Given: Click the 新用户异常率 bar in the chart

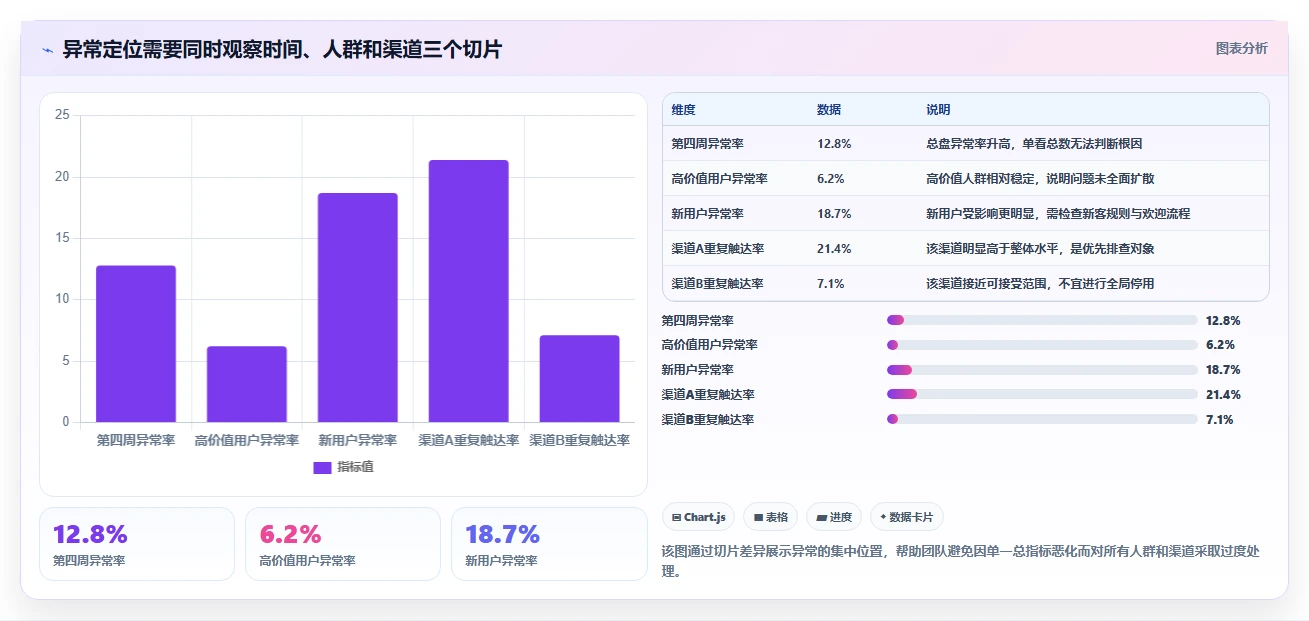Looking at the screenshot, I should pyautogui.click(x=358, y=307).
